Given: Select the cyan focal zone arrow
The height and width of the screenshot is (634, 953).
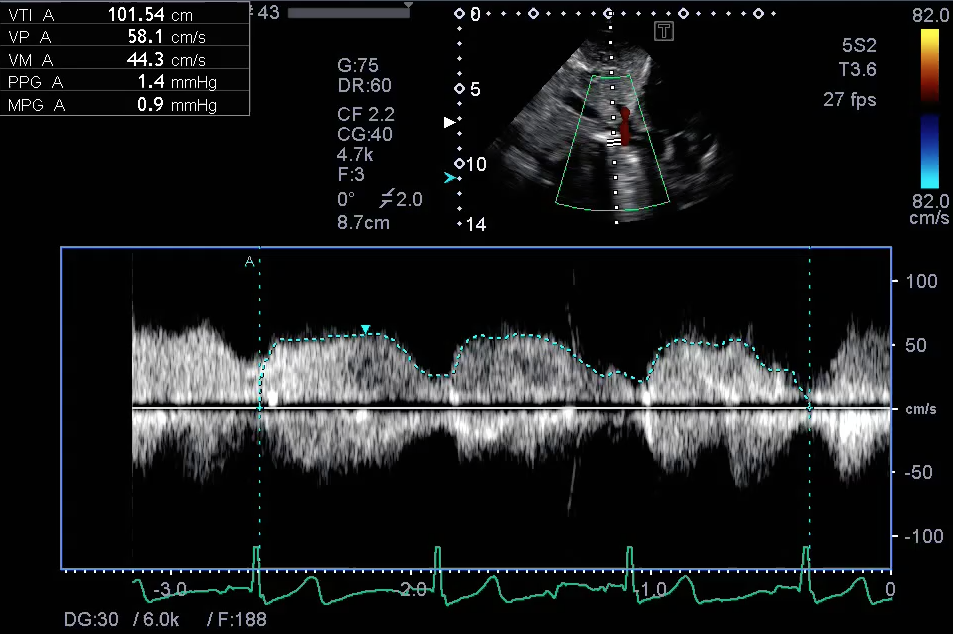Looking at the screenshot, I should pyautogui.click(x=449, y=177).
